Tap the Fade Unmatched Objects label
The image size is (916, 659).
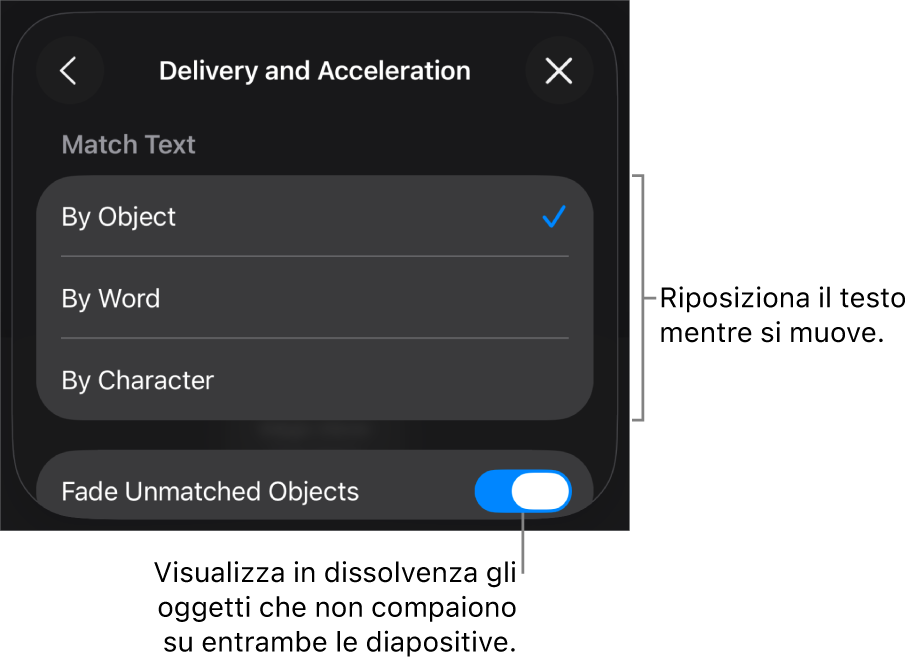210,491
